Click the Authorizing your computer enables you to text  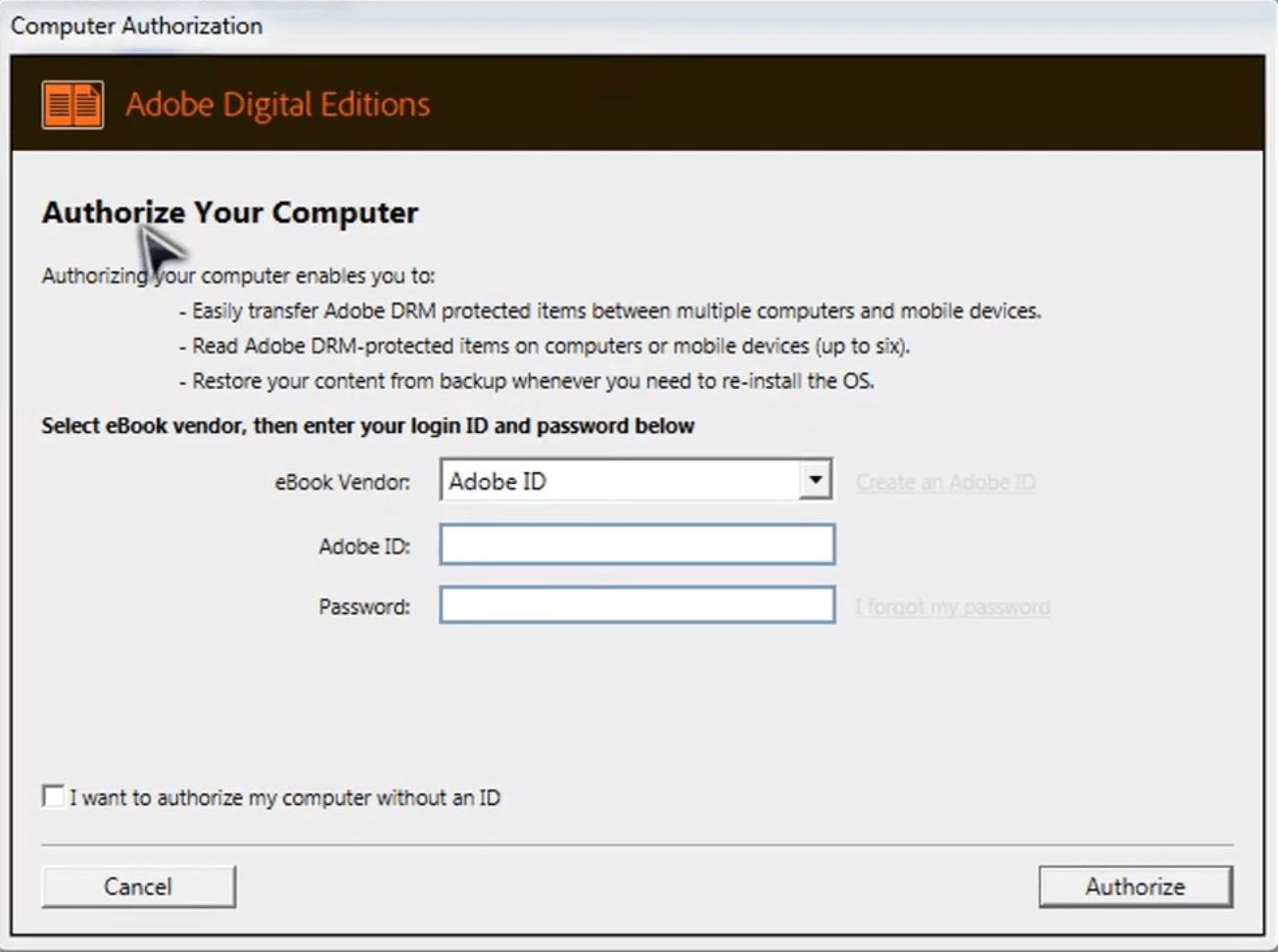pos(238,276)
